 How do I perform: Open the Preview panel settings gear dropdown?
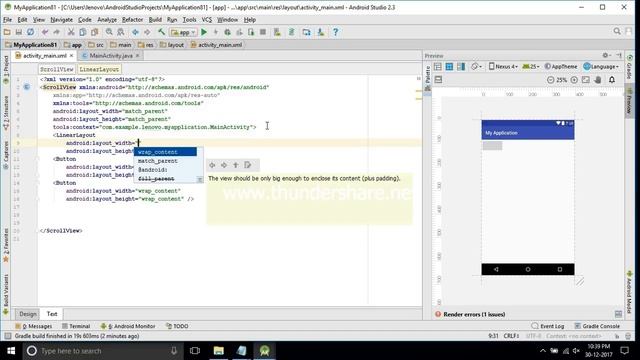pyautogui.click(x=606, y=56)
